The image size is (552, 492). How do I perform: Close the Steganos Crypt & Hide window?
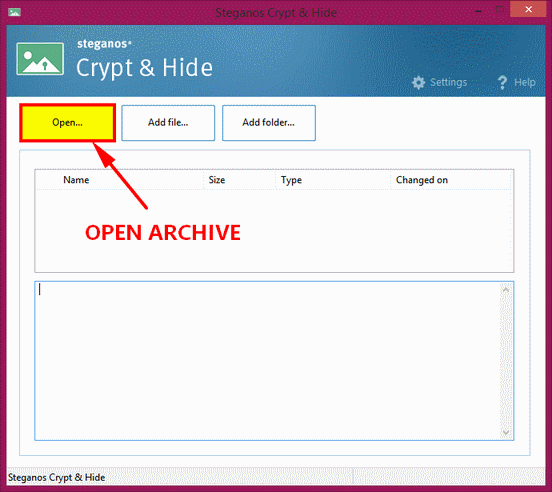pos(528,10)
